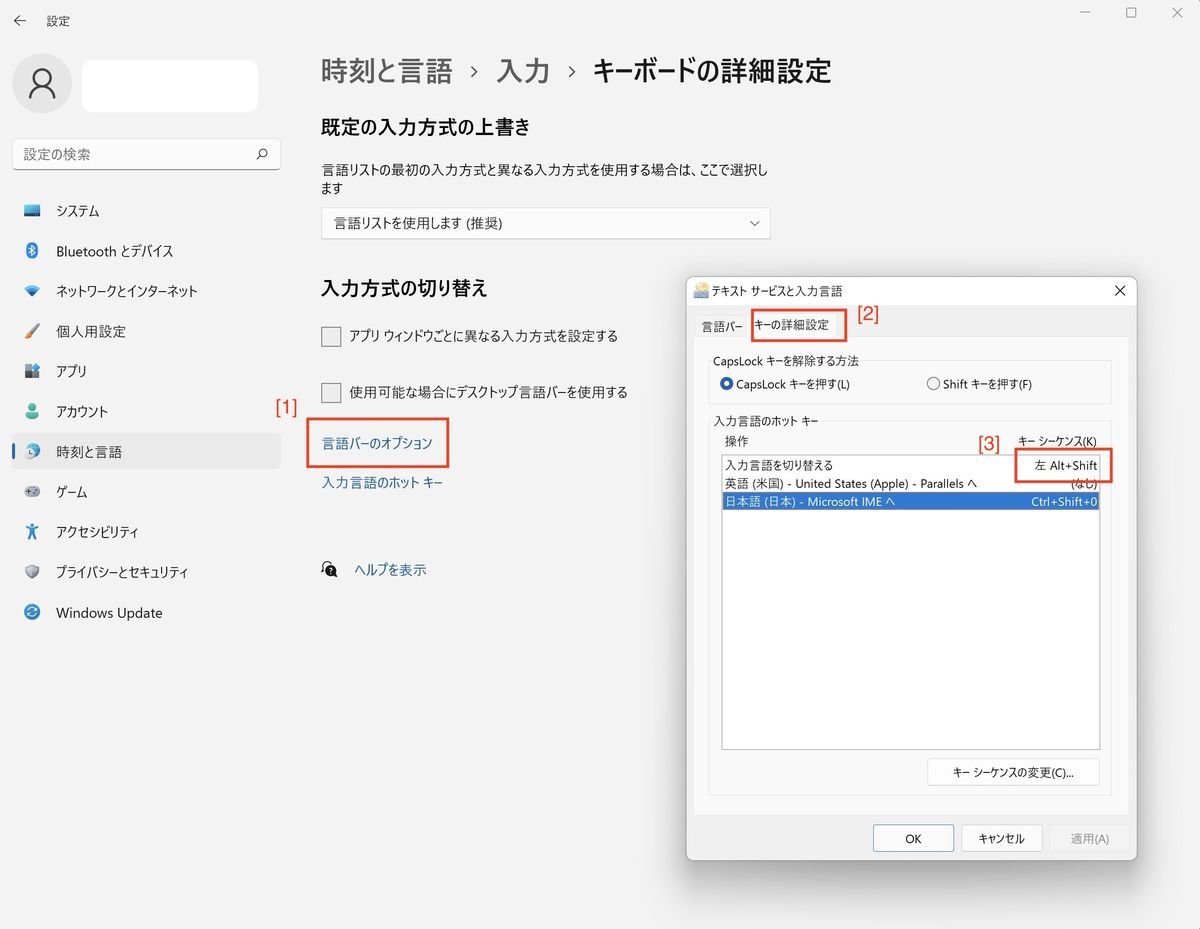The width and height of the screenshot is (1200, 929).
Task: Switch to the キーの詳細設定 tab
Action: pyautogui.click(x=797, y=326)
